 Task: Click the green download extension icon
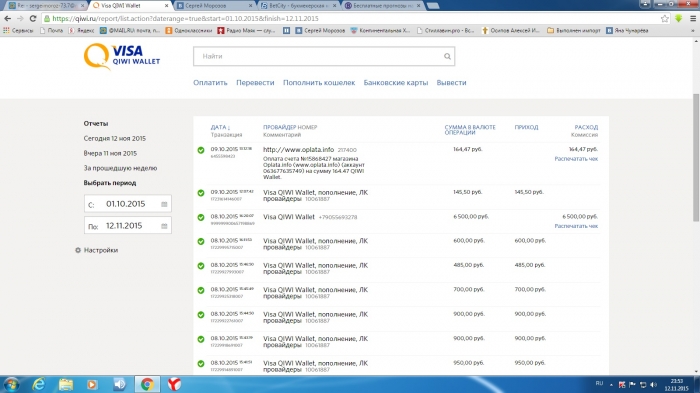point(679,18)
